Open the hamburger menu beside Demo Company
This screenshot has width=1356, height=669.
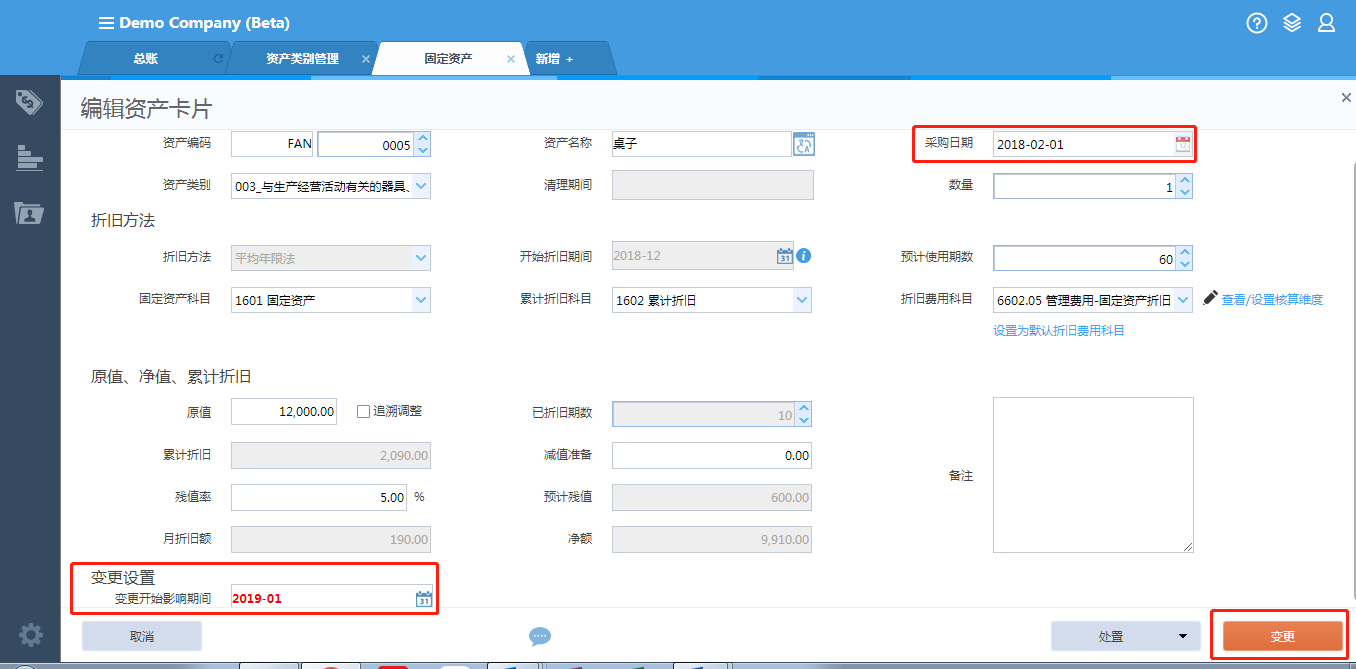(x=106, y=23)
